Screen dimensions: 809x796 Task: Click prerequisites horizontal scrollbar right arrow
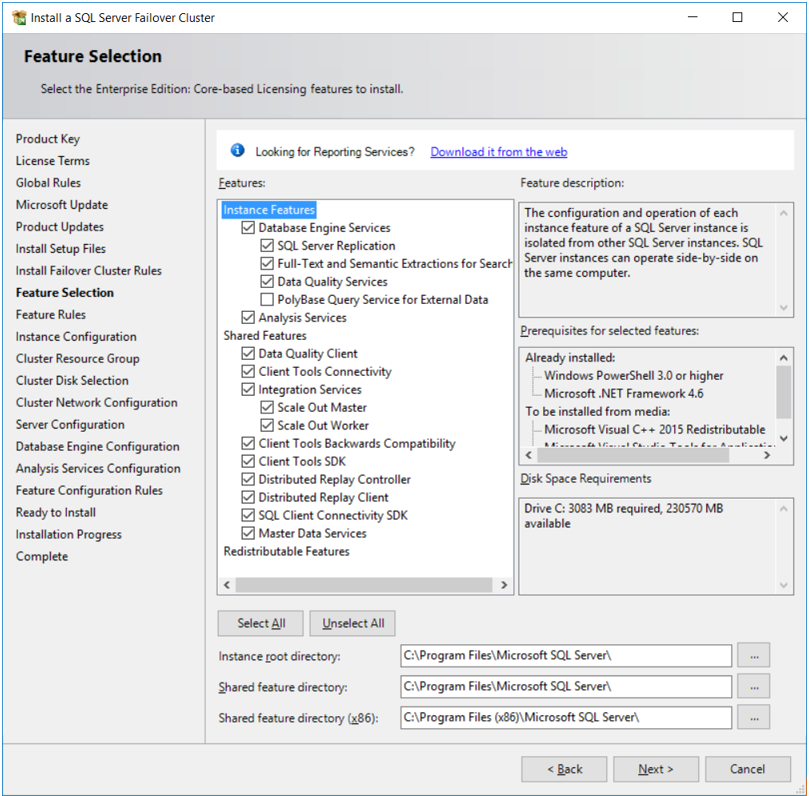(767, 455)
